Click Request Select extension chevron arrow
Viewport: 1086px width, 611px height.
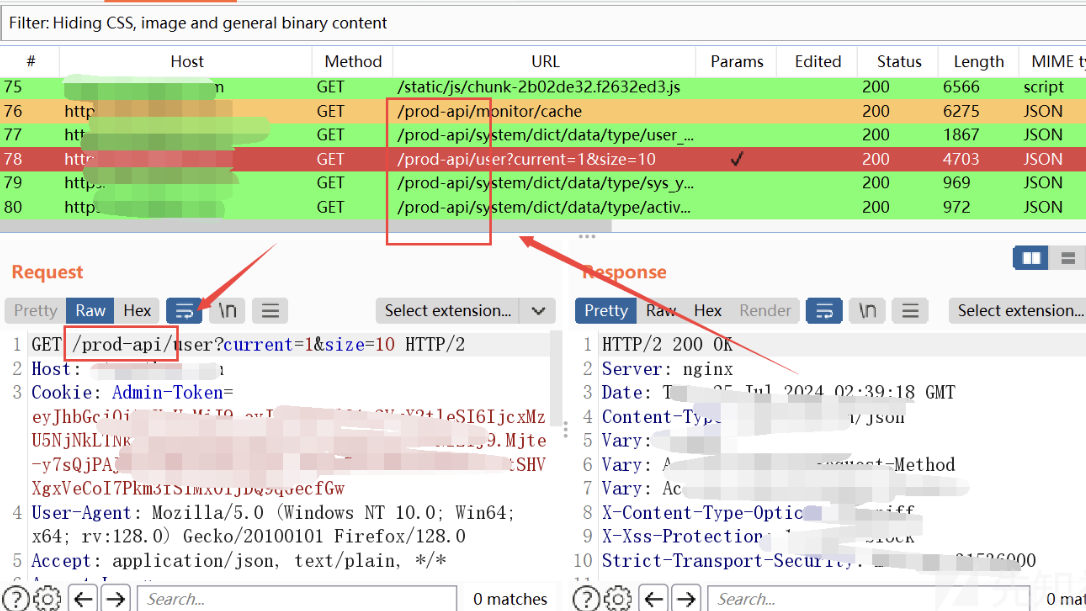pyautogui.click(x=538, y=311)
